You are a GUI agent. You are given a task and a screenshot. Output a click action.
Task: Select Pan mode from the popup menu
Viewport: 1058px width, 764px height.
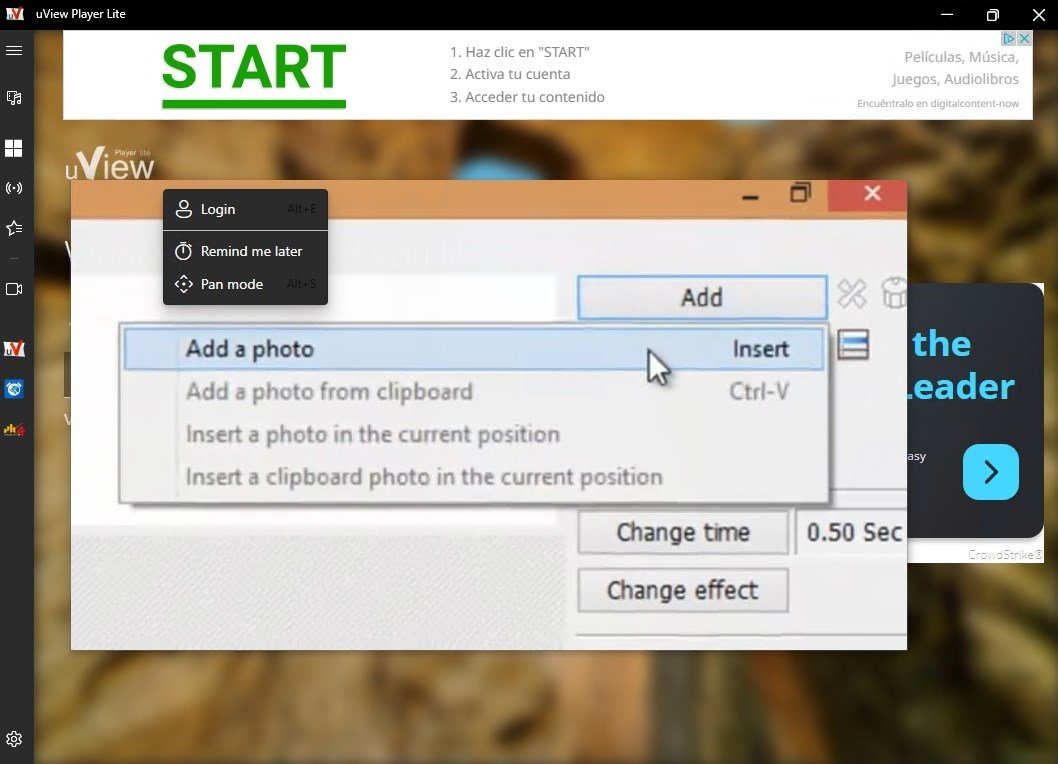pos(246,284)
